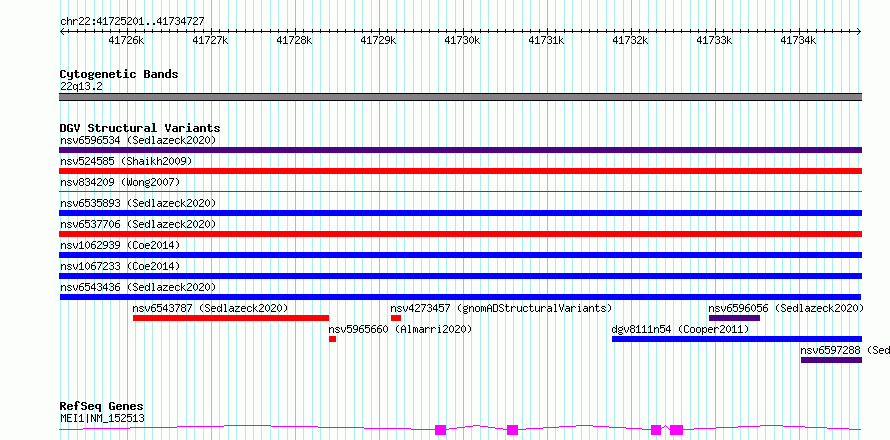Screen dimensions: 890x440
Task: Click the nsv6543787 red variant bar
Action: tap(231, 318)
